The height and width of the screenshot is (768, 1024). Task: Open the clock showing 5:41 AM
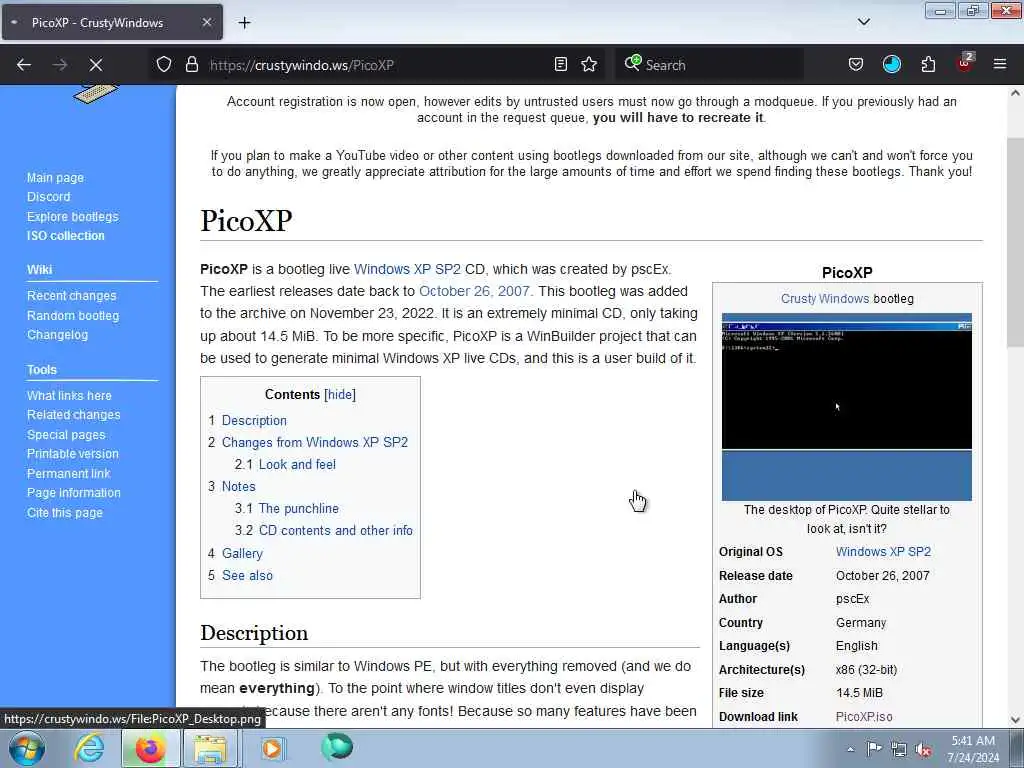tap(973, 748)
